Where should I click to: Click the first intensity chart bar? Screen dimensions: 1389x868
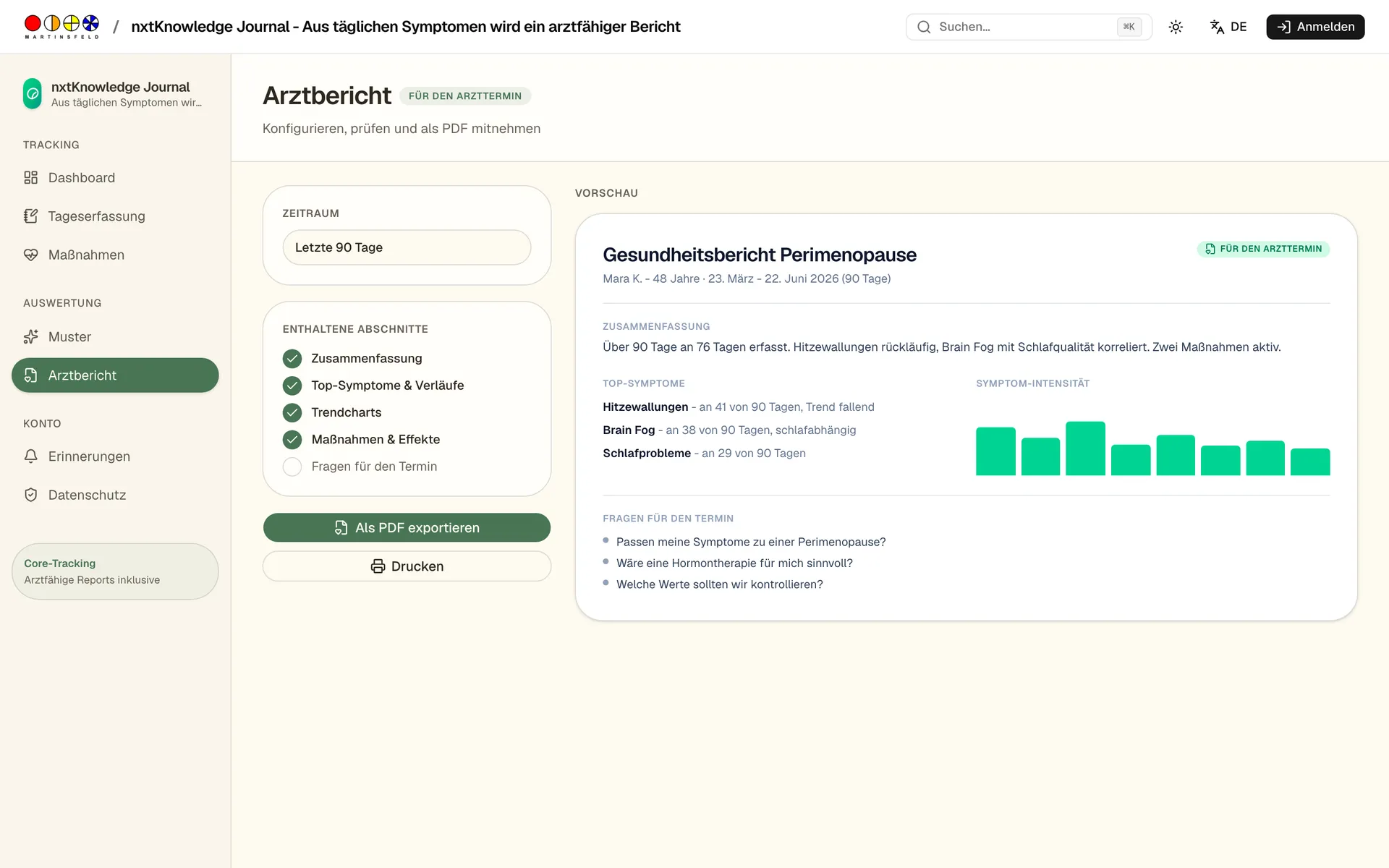pyautogui.click(x=995, y=451)
